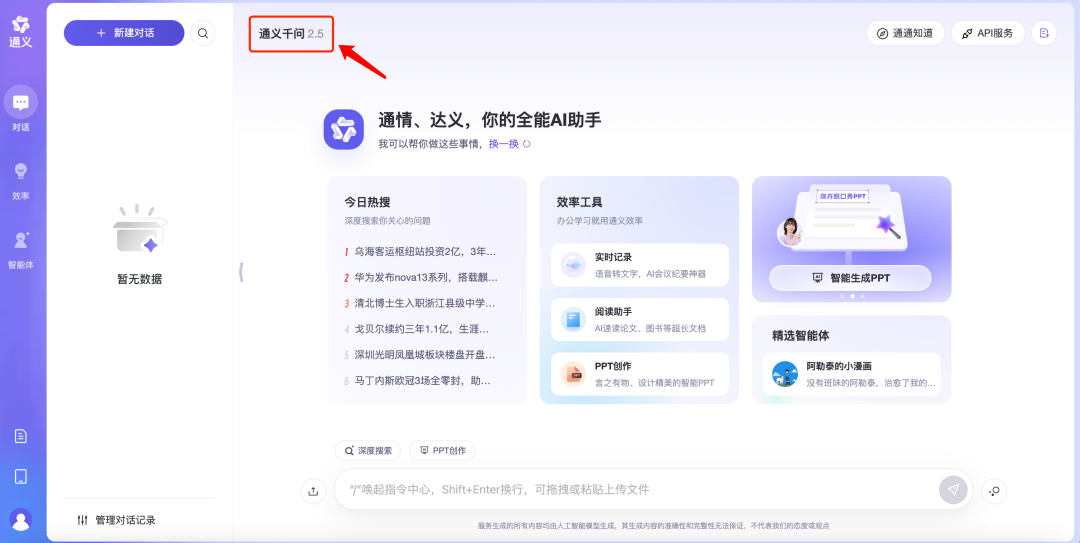
Task: Click the 今日热搜 heading
Action: point(367,203)
